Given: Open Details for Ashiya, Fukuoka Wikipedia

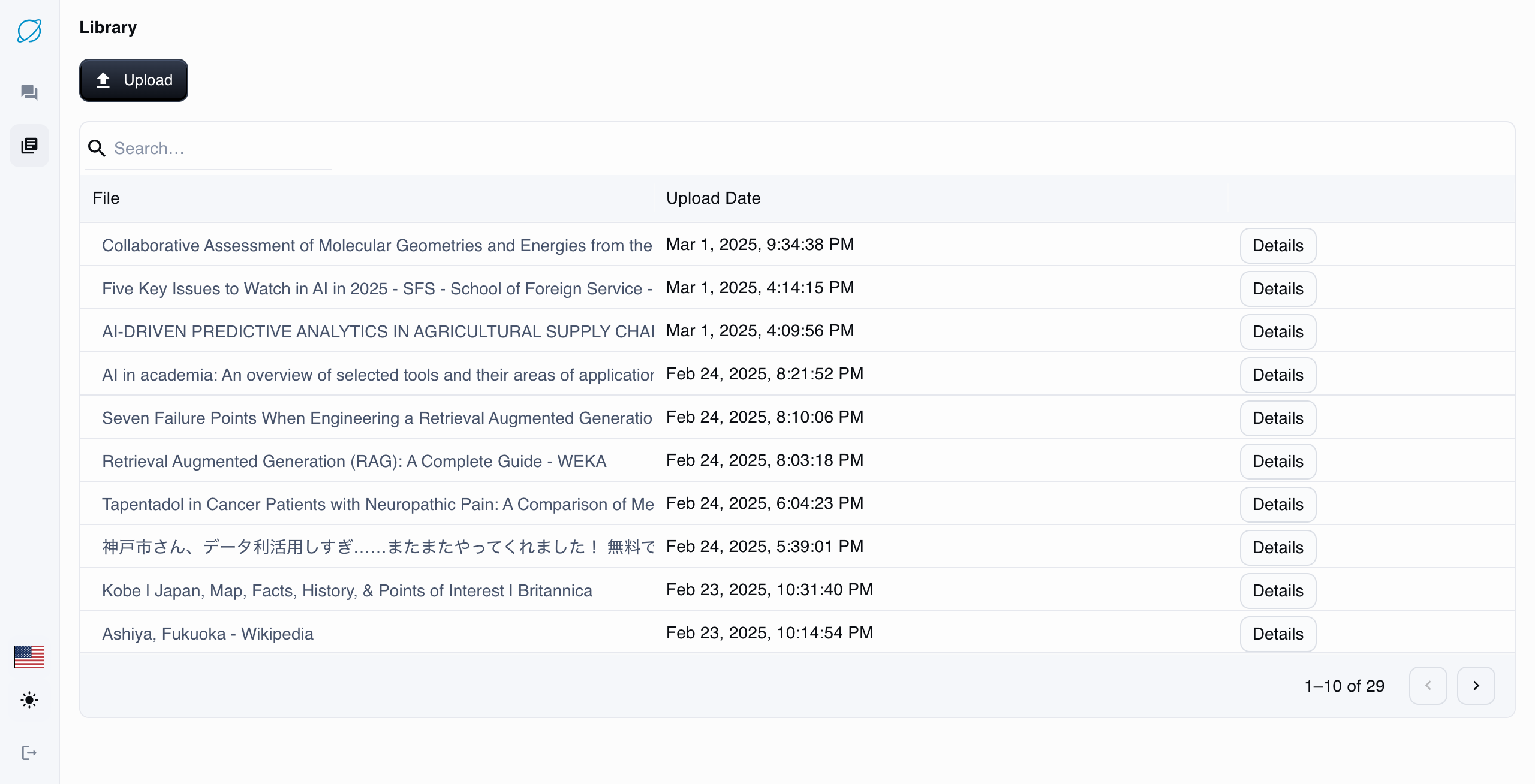Looking at the screenshot, I should [1277, 634].
